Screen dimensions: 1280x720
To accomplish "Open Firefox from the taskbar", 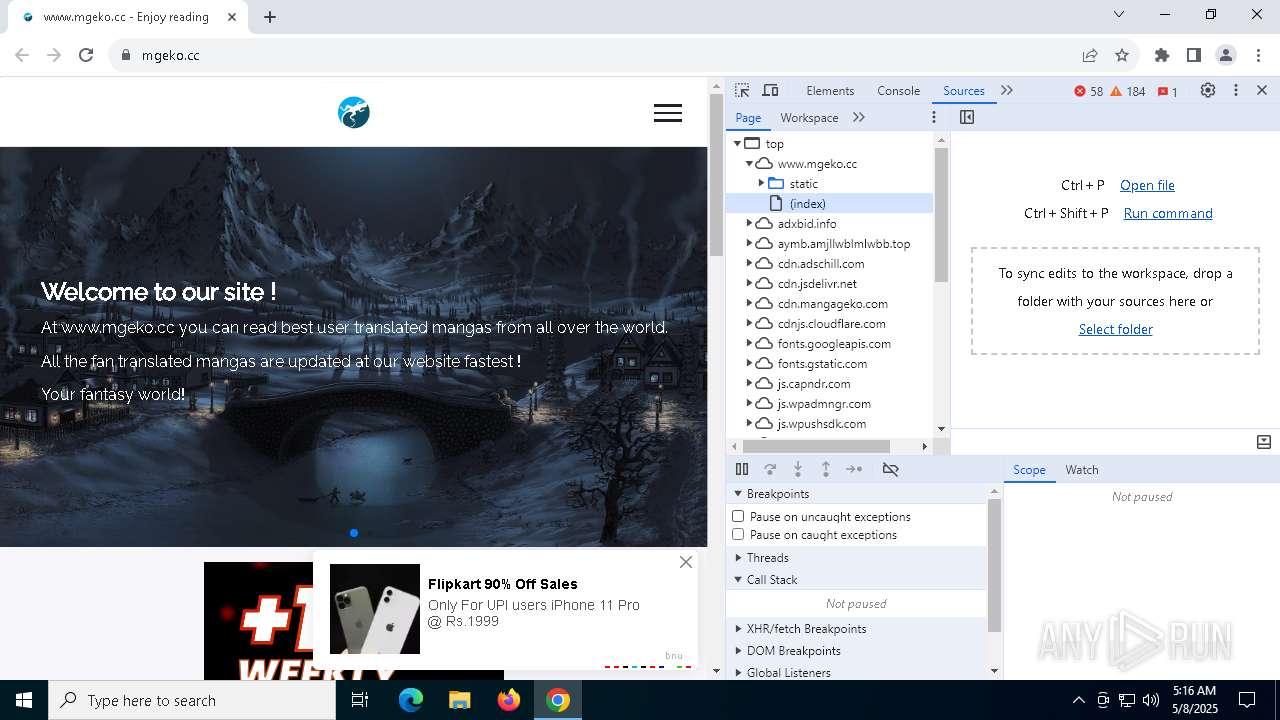I will click(509, 700).
